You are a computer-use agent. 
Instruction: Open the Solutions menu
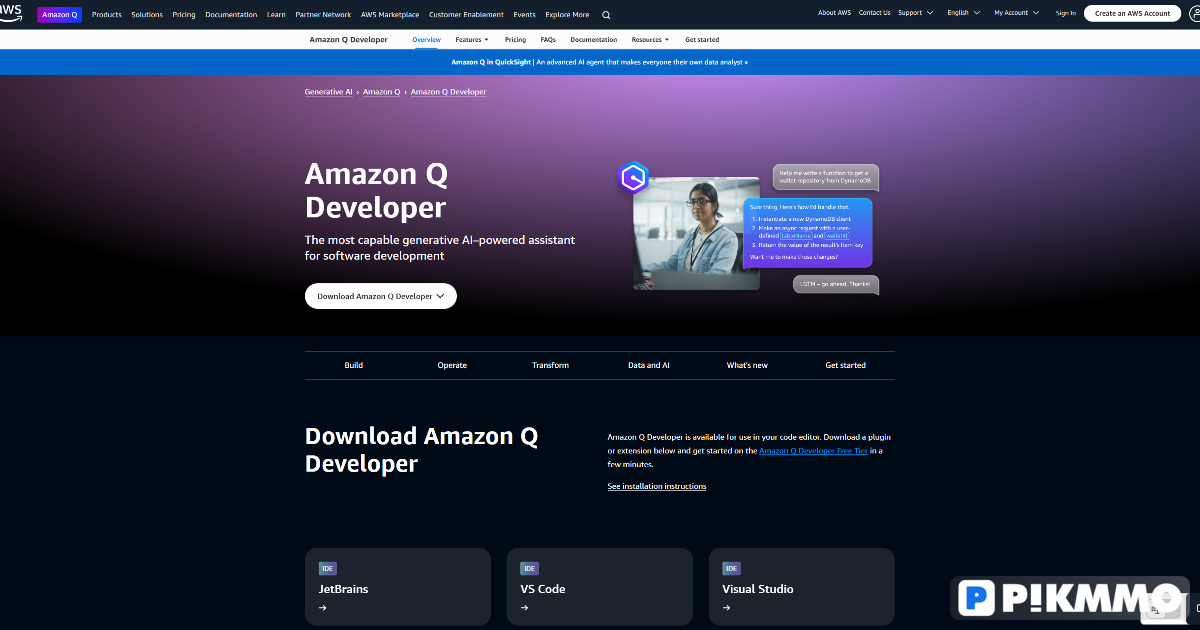click(147, 15)
